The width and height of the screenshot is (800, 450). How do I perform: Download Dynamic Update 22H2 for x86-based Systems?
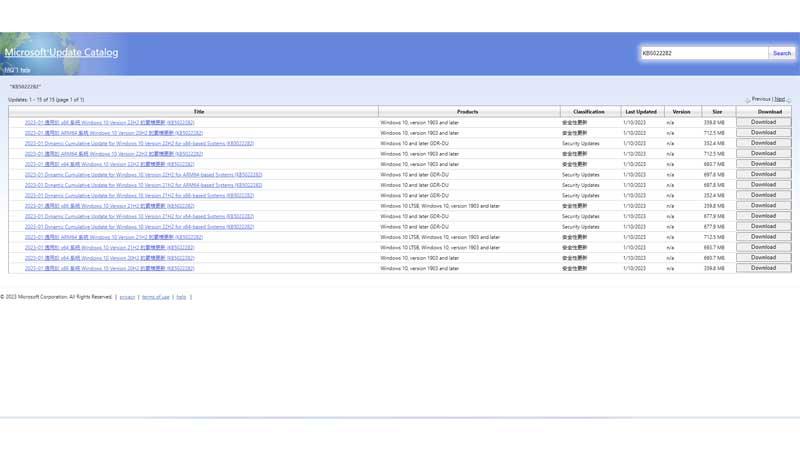point(763,143)
